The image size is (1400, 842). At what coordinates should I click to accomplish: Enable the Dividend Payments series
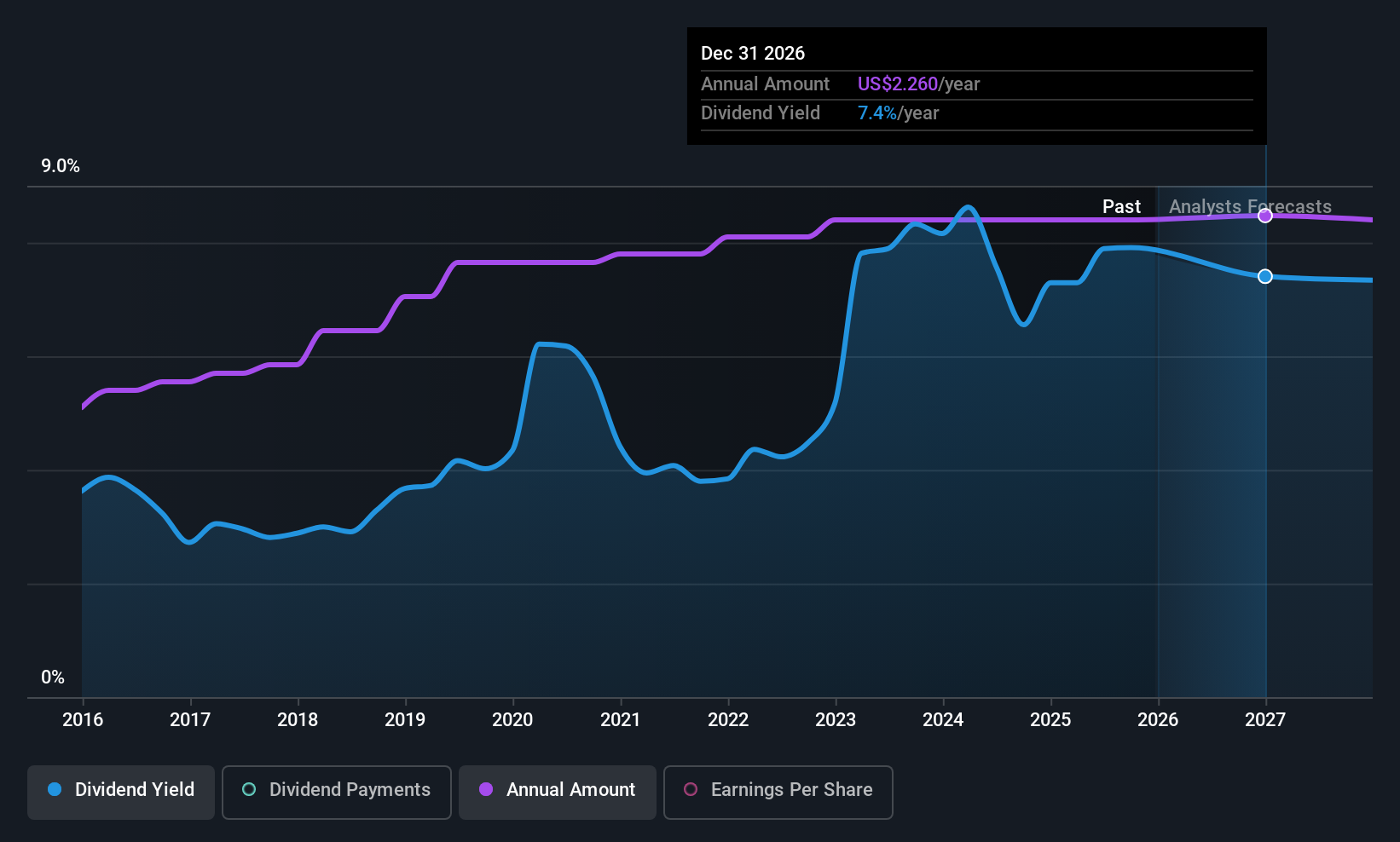click(336, 792)
